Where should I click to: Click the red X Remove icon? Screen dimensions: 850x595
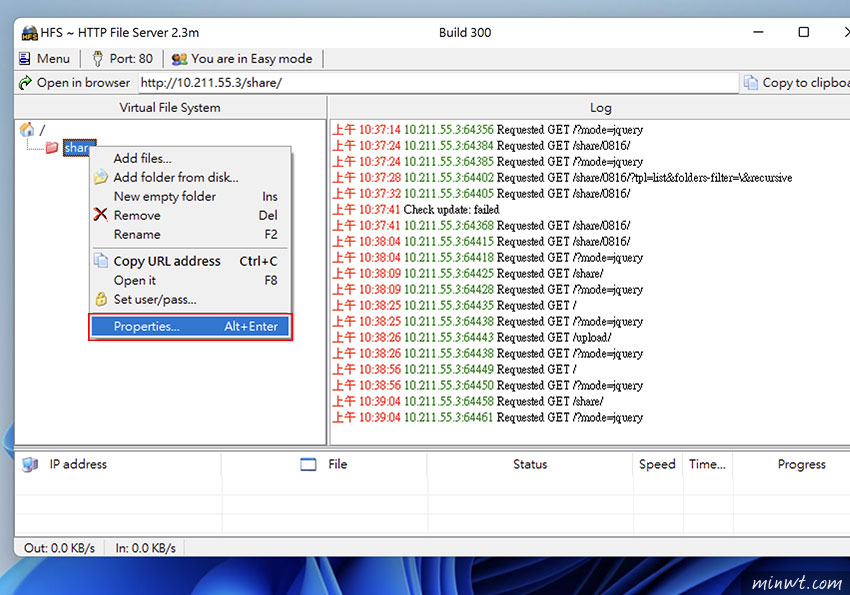click(x=100, y=215)
